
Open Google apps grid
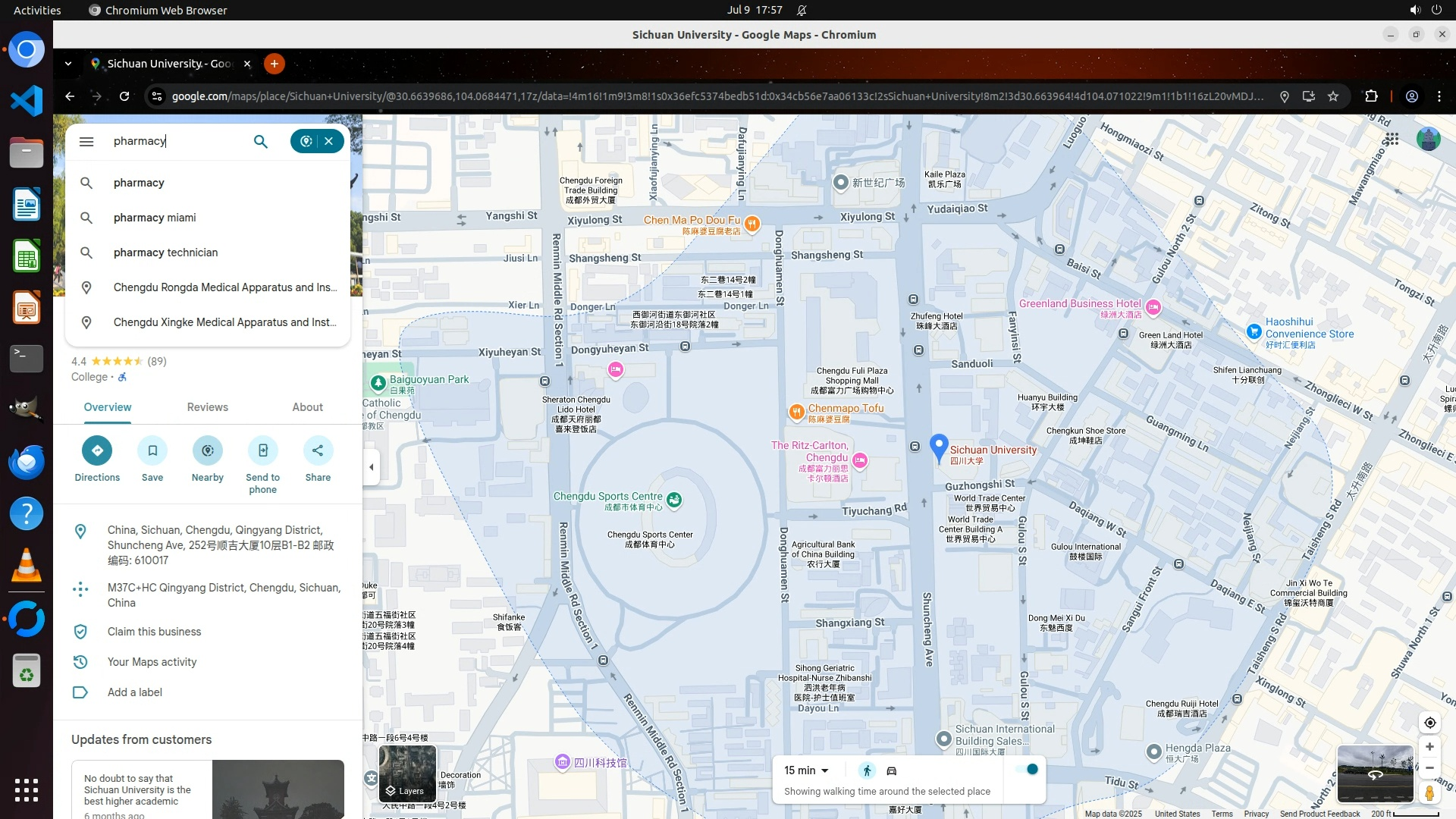tap(1392, 140)
